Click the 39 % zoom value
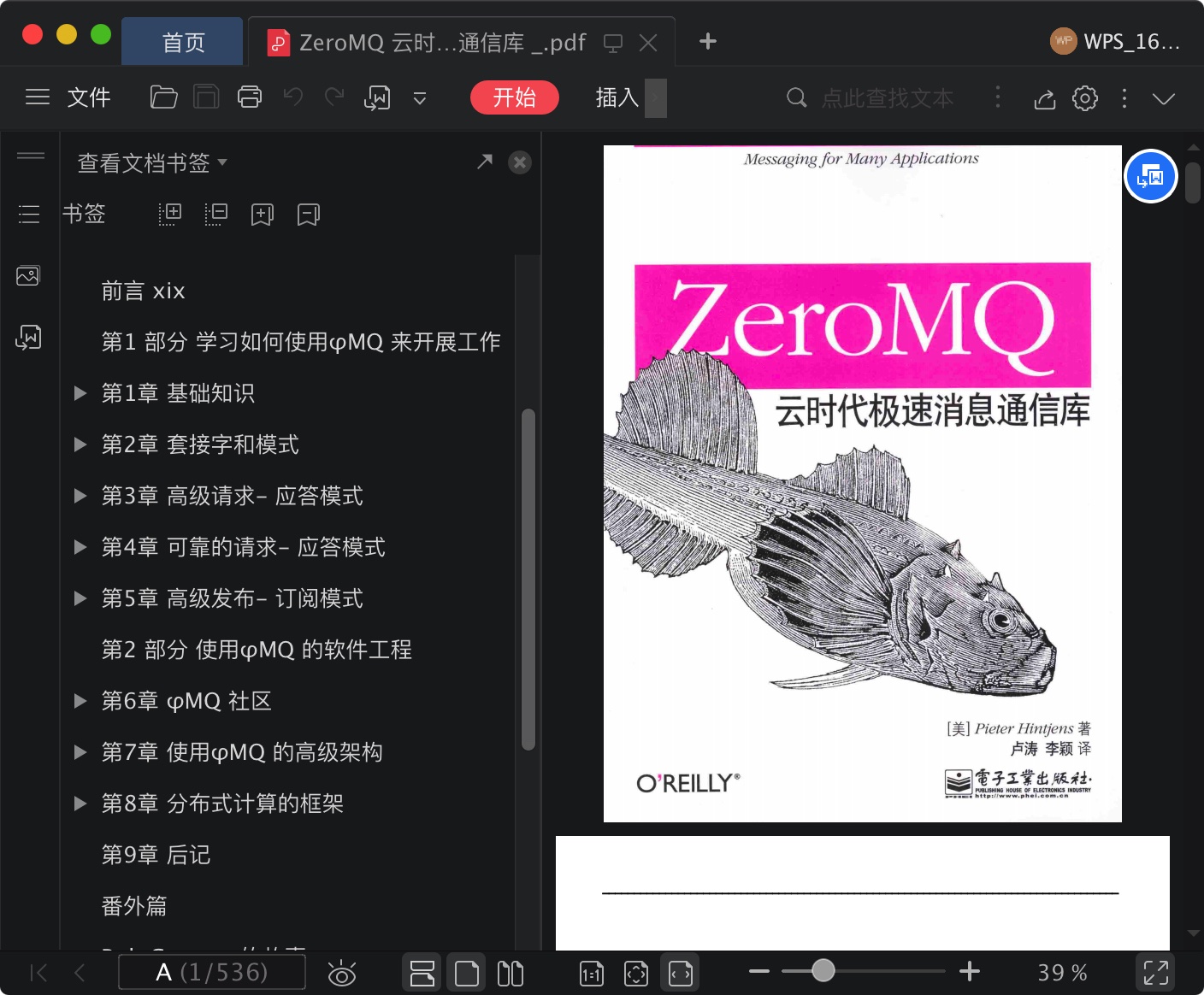The width and height of the screenshot is (1204, 995). [1062, 973]
